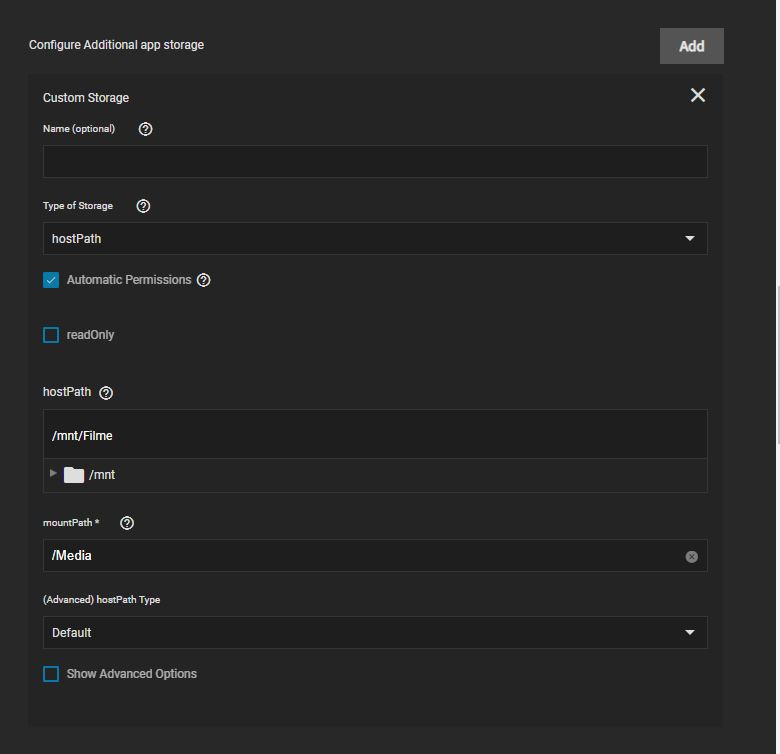Screen dimensions: 780x754
Task: Uncheck the Automatic Permissions checkbox
Action: coord(51,280)
